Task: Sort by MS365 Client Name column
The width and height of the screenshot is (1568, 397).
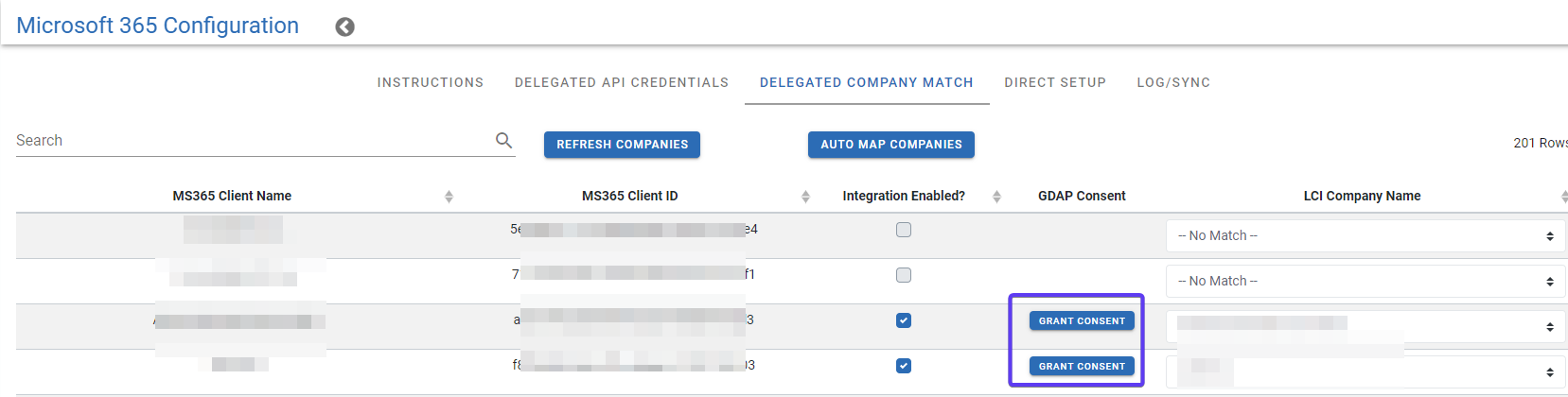Action: pyautogui.click(x=449, y=197)
